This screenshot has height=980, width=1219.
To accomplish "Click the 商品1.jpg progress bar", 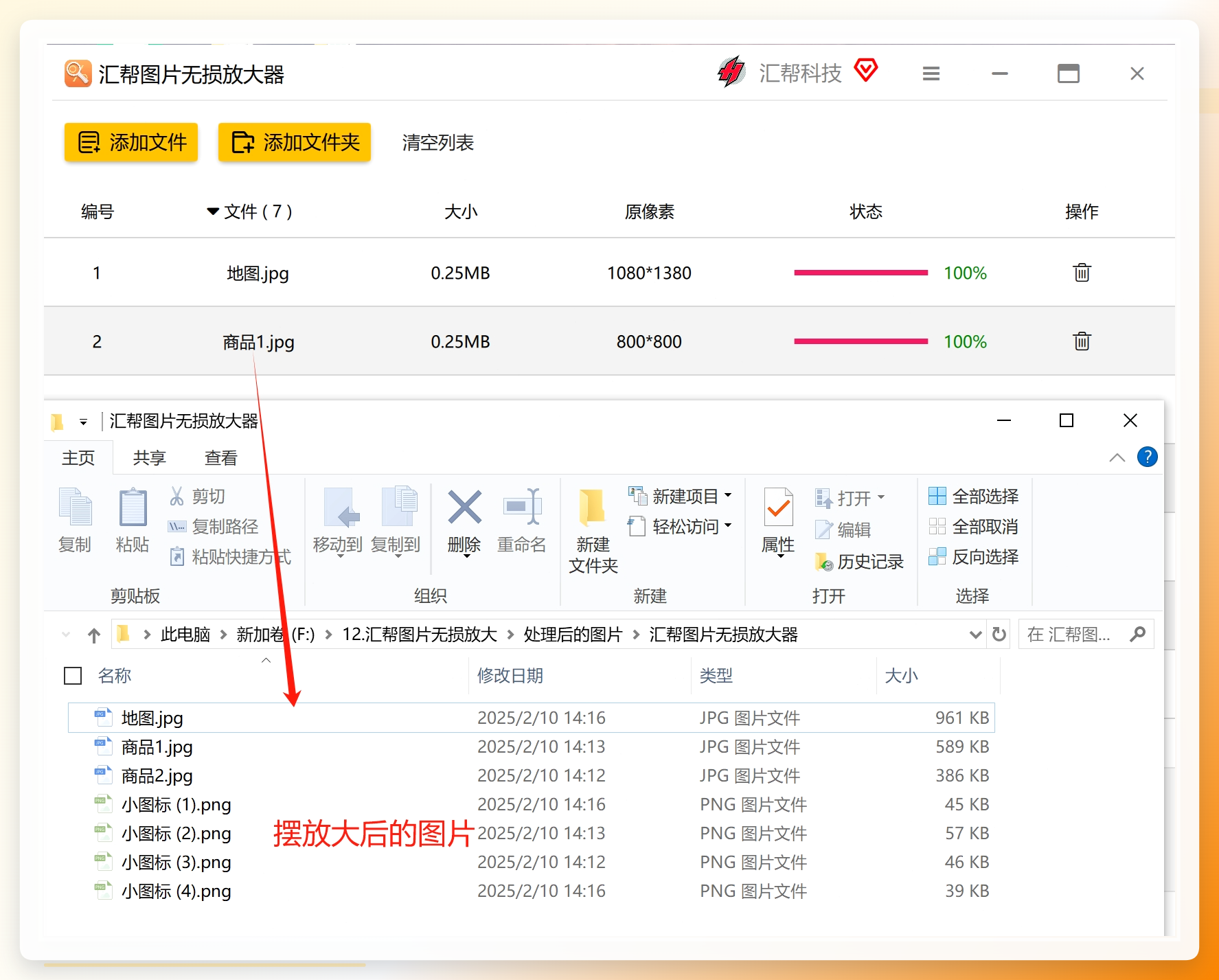I will tap(861, 341).
